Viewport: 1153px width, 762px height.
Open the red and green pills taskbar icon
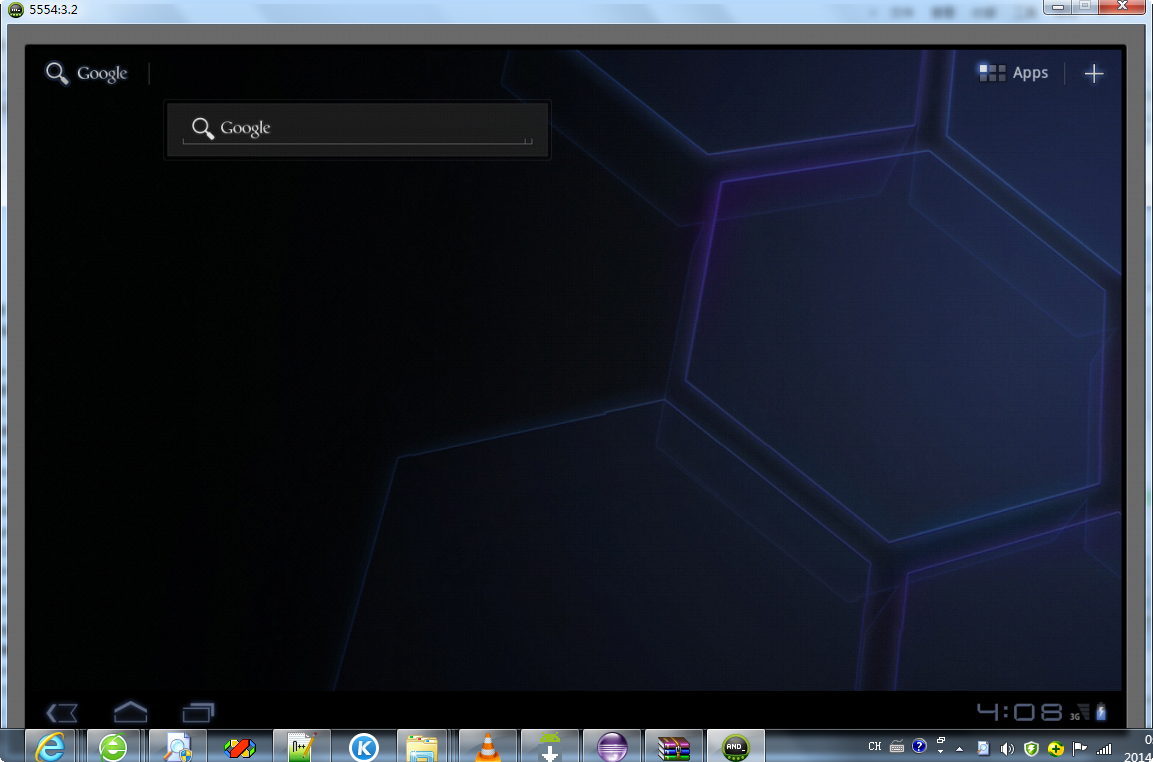(240, 747)
